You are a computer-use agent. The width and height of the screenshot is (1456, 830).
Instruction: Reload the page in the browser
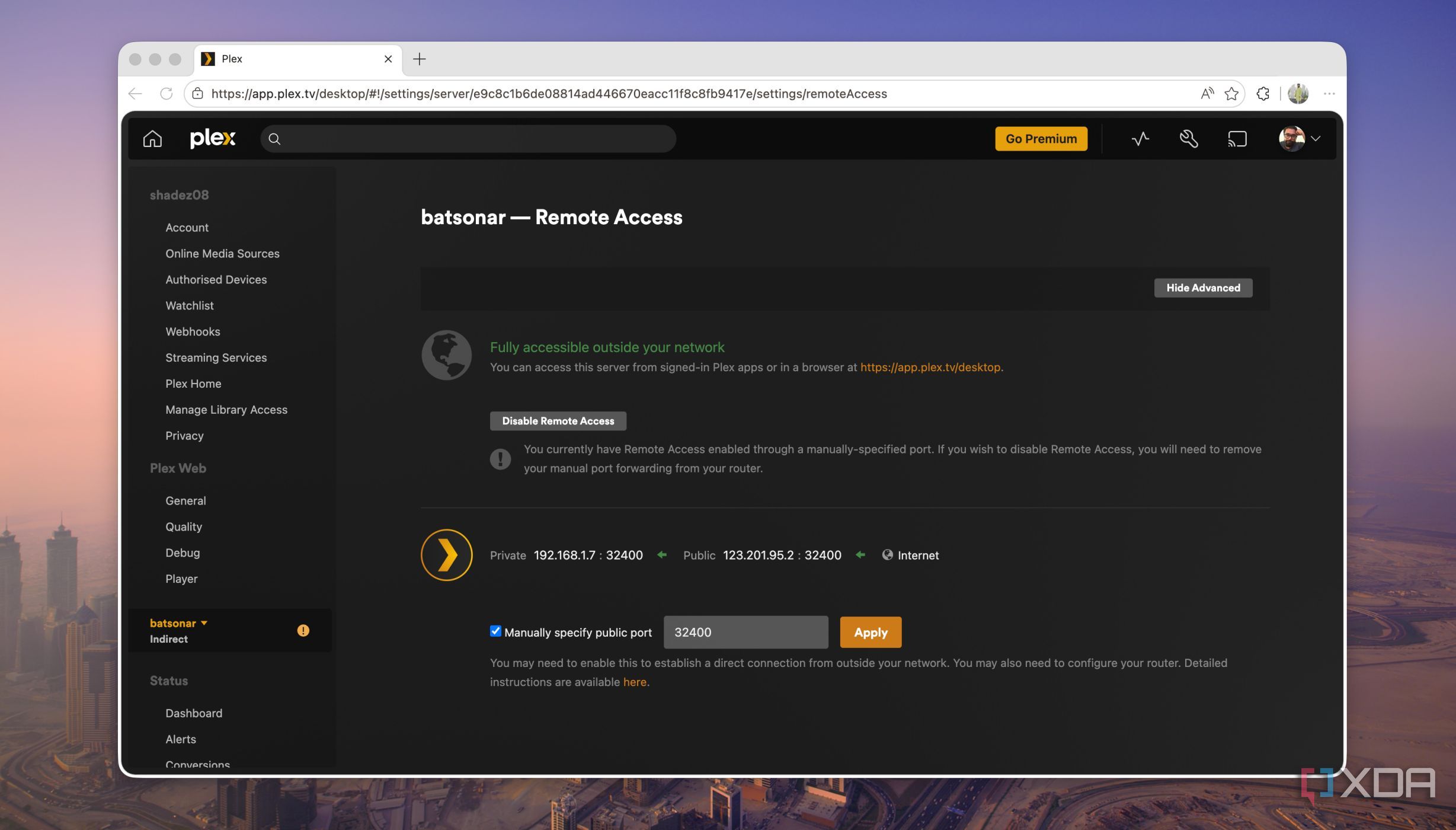pos(167,94)
